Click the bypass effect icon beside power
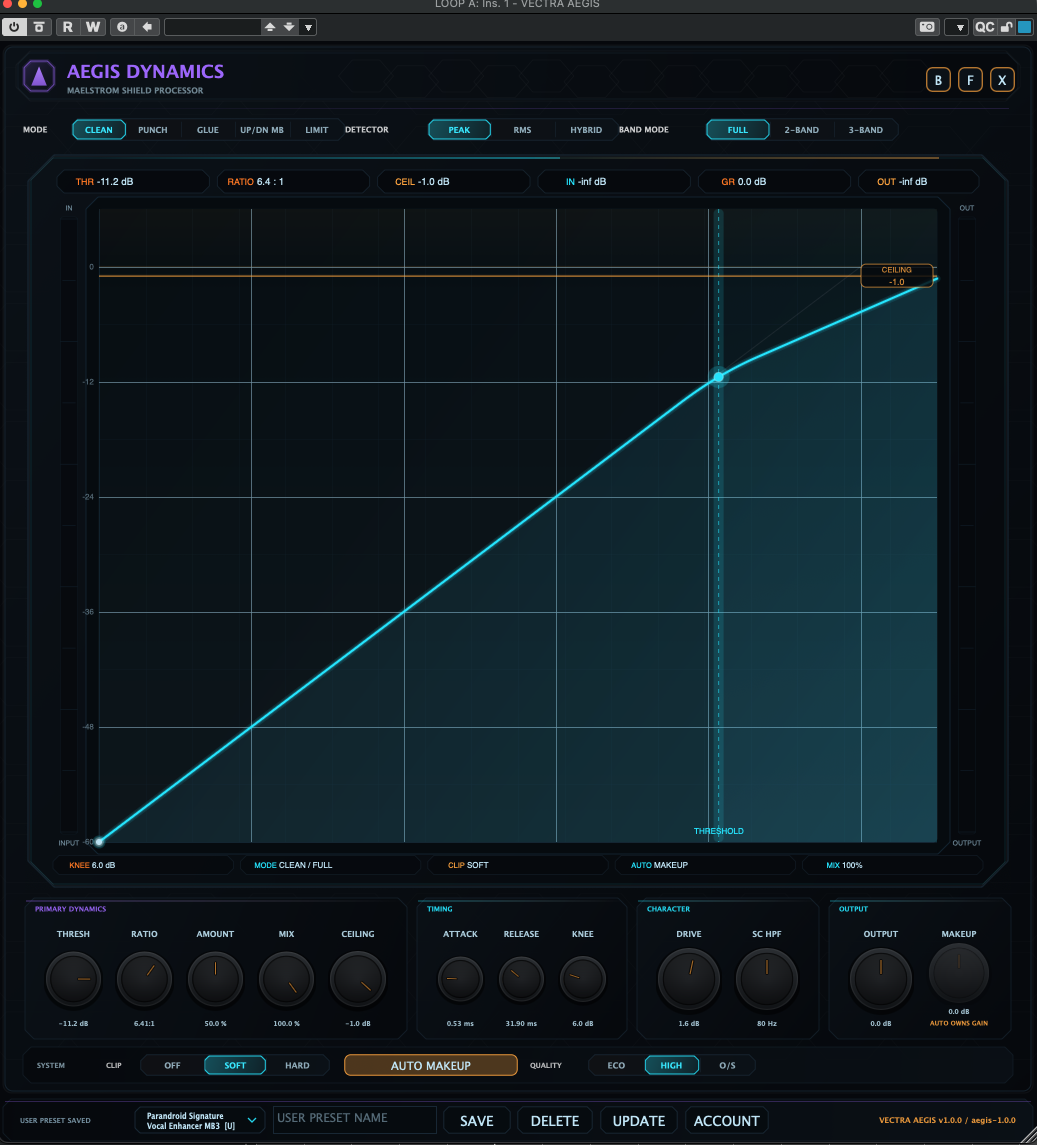This screenshot has width=1037, height=1145. [39, 27]
